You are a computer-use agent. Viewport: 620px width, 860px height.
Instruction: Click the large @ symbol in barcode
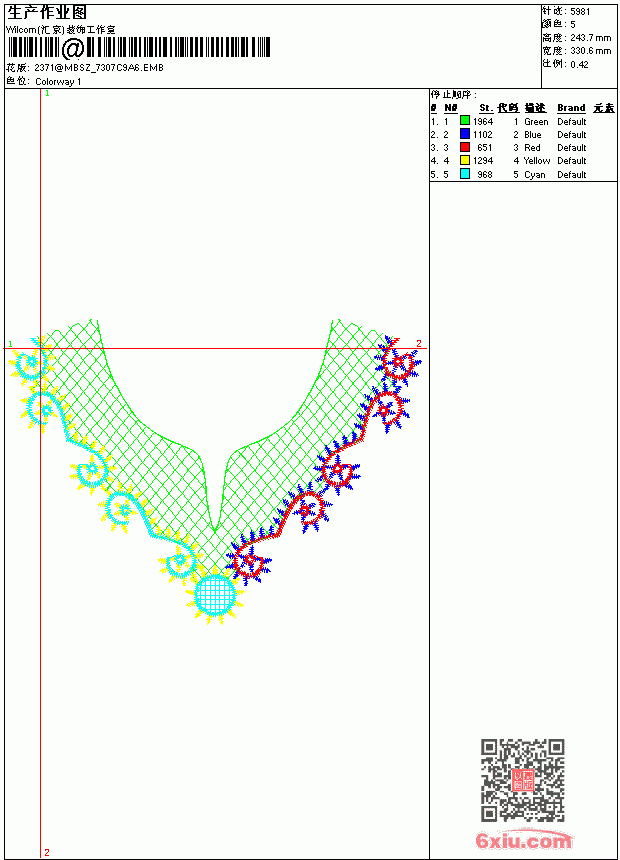click(72, 48)
